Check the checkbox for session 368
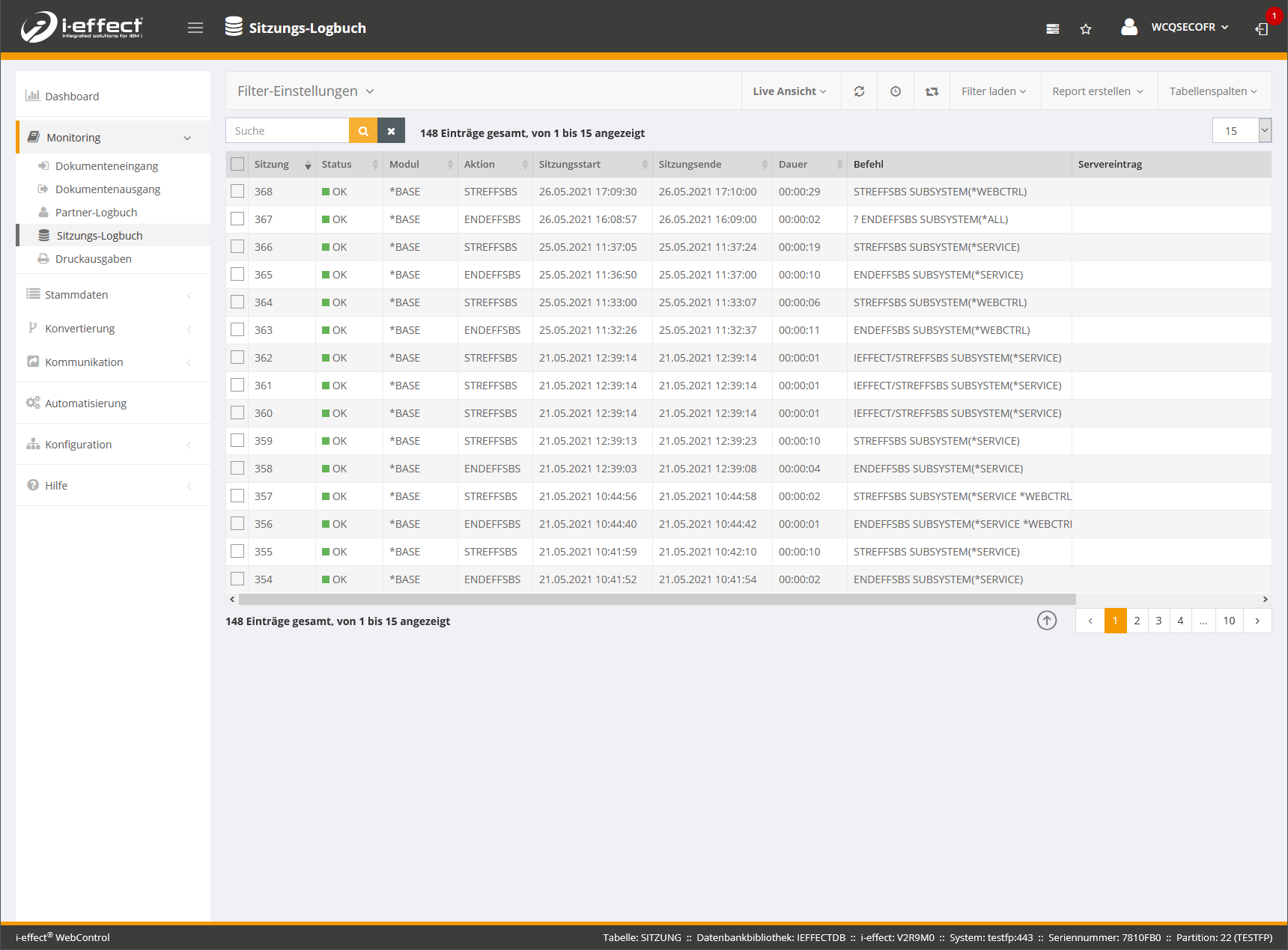This screenshot has height=950, width=1288. tap(237, 192)
